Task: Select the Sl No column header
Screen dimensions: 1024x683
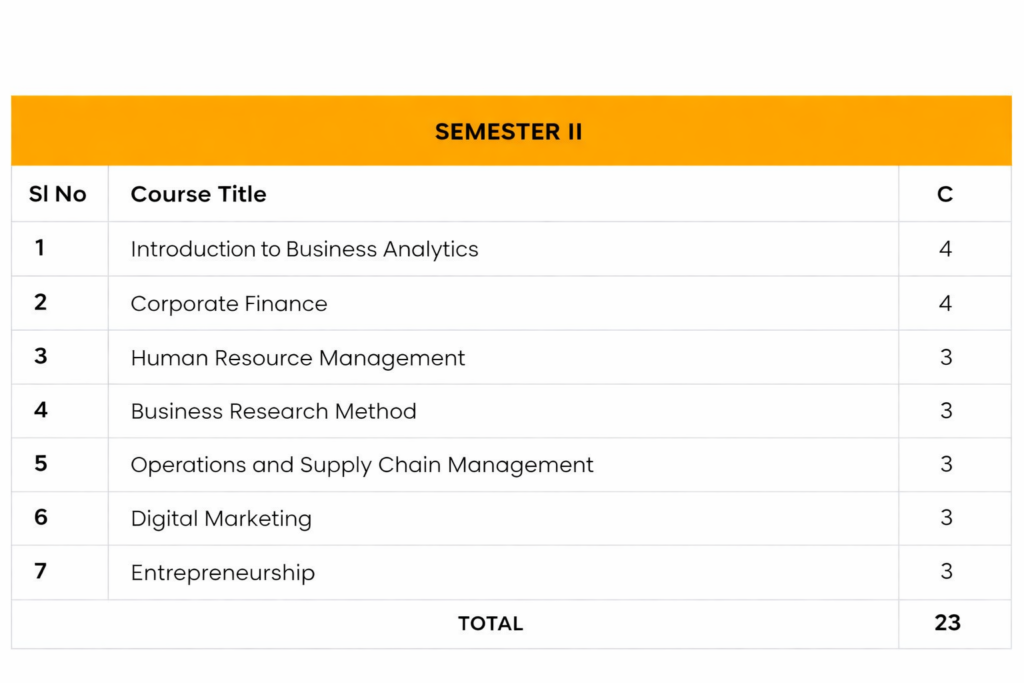Action: (58, 194)
